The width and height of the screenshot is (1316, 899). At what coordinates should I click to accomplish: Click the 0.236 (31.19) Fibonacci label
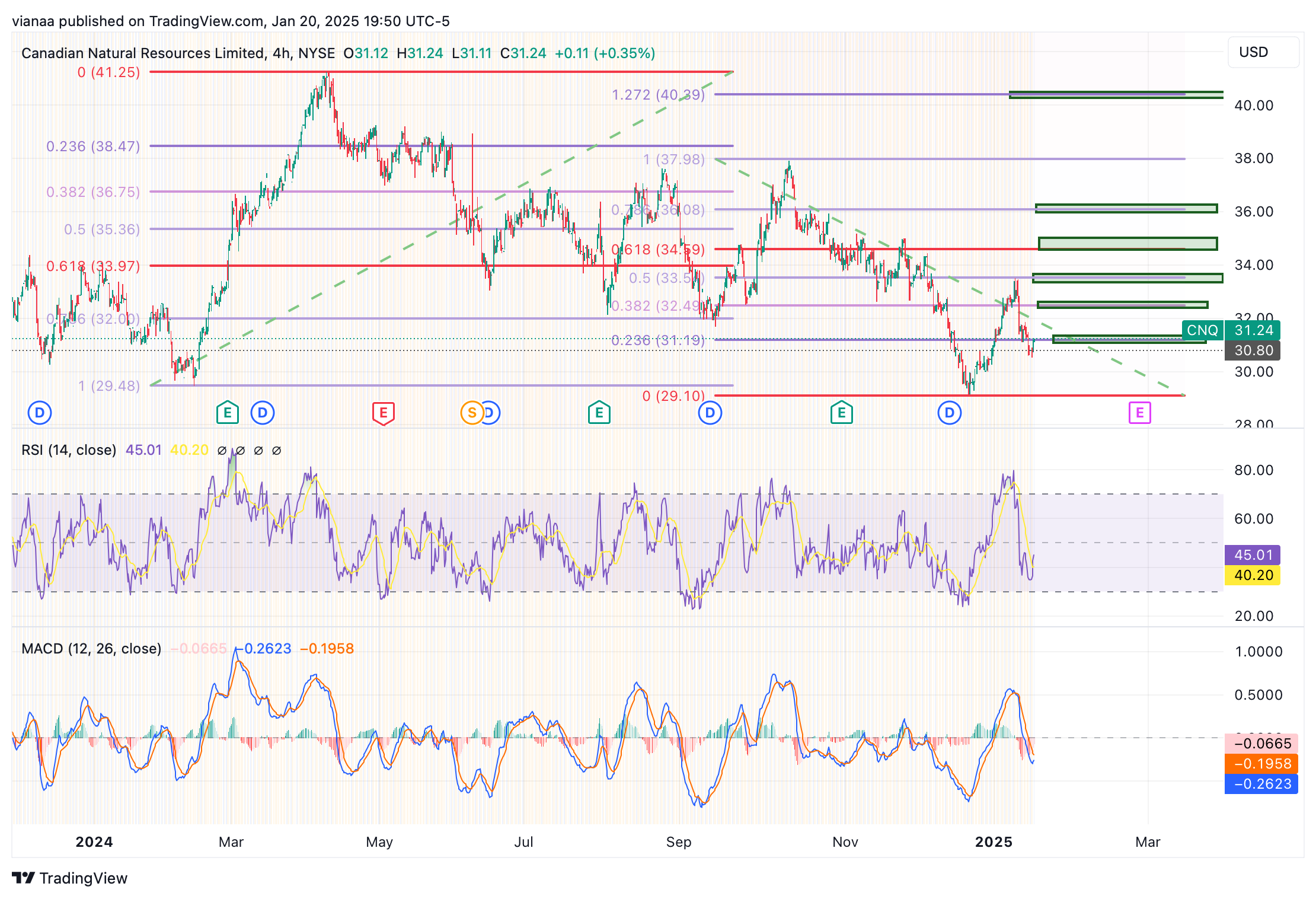click(658, 340)
